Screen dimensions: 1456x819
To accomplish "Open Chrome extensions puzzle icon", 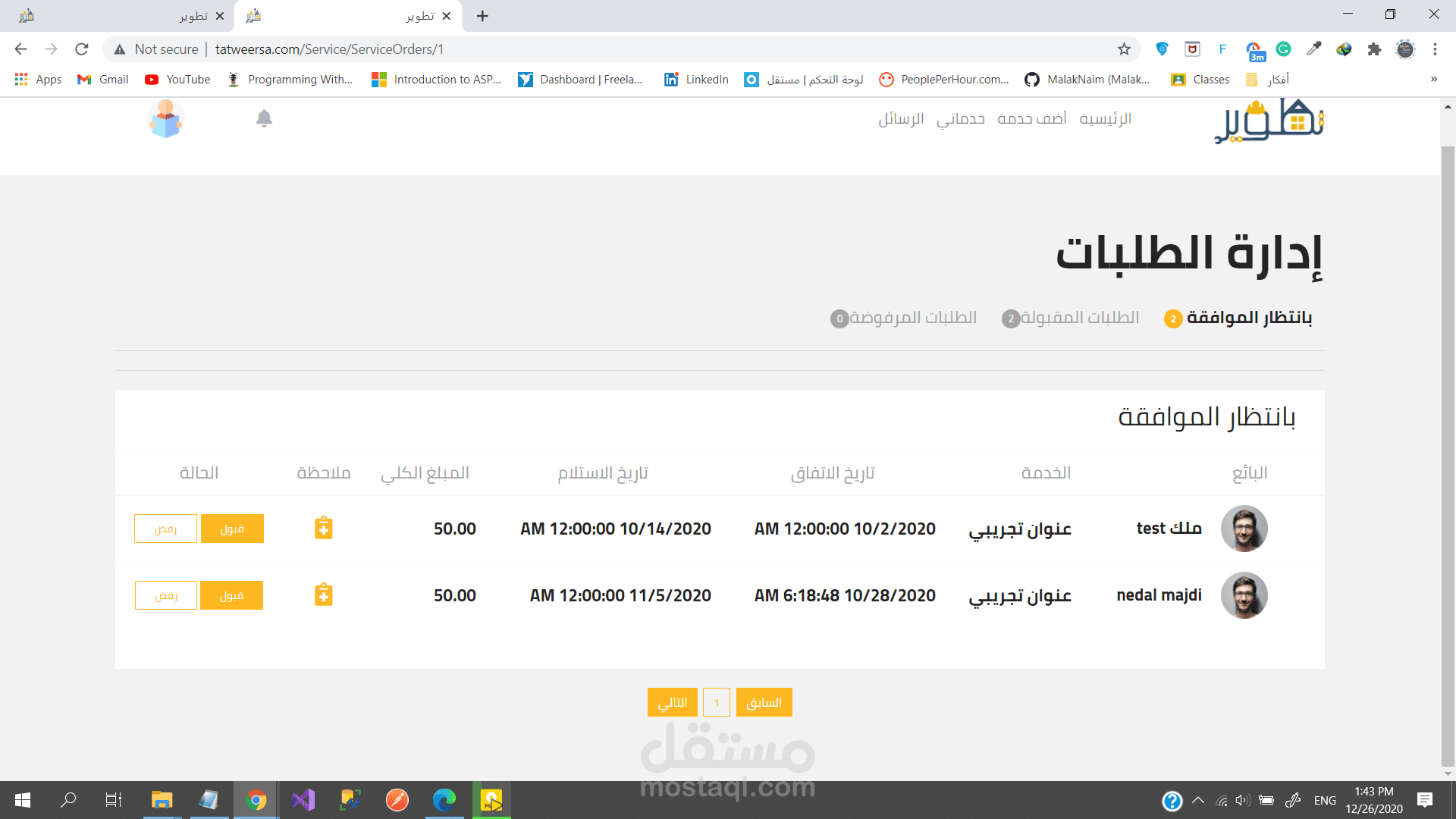I will coord(1374,49).
